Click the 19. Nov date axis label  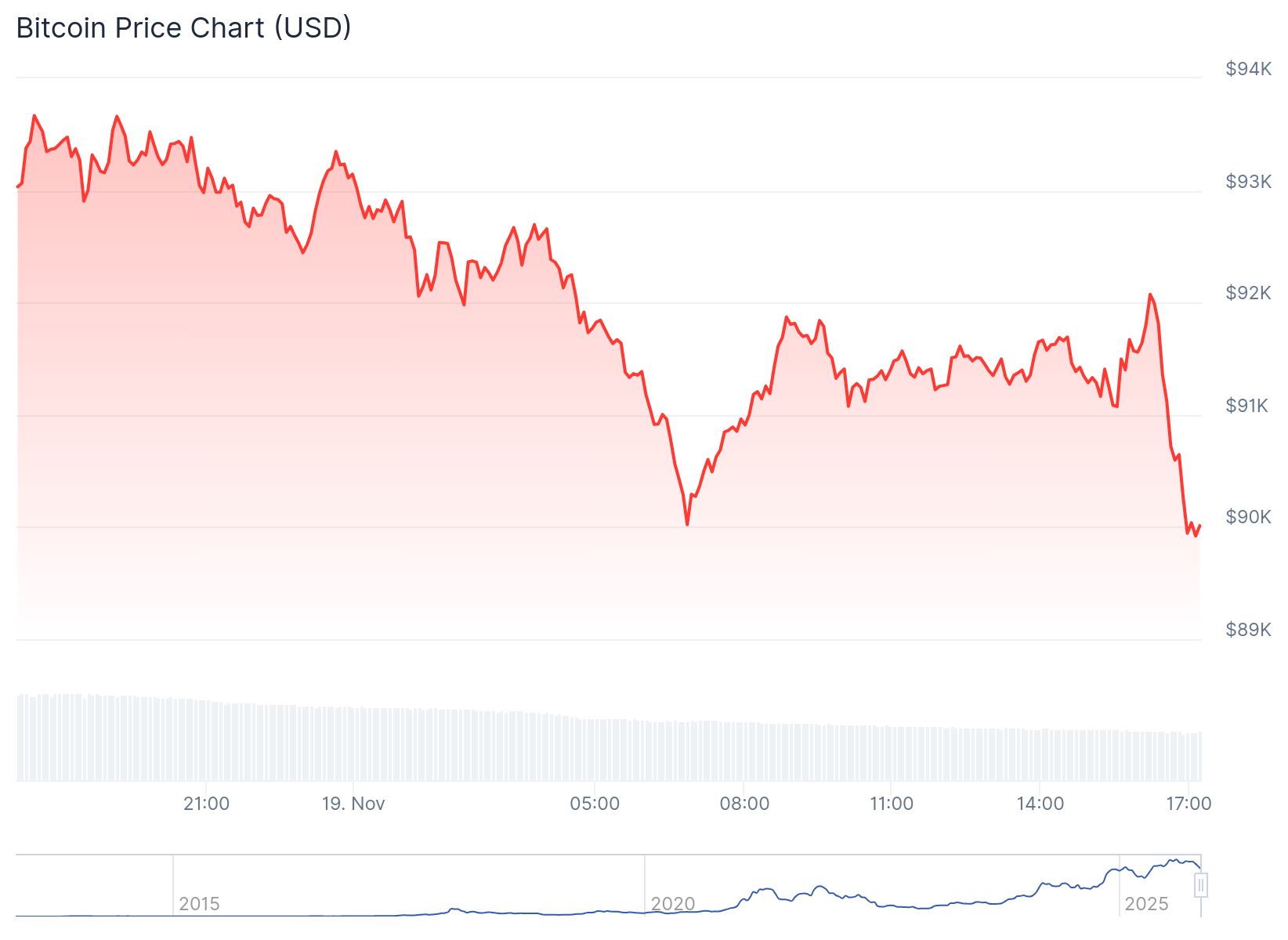[353, 804]
